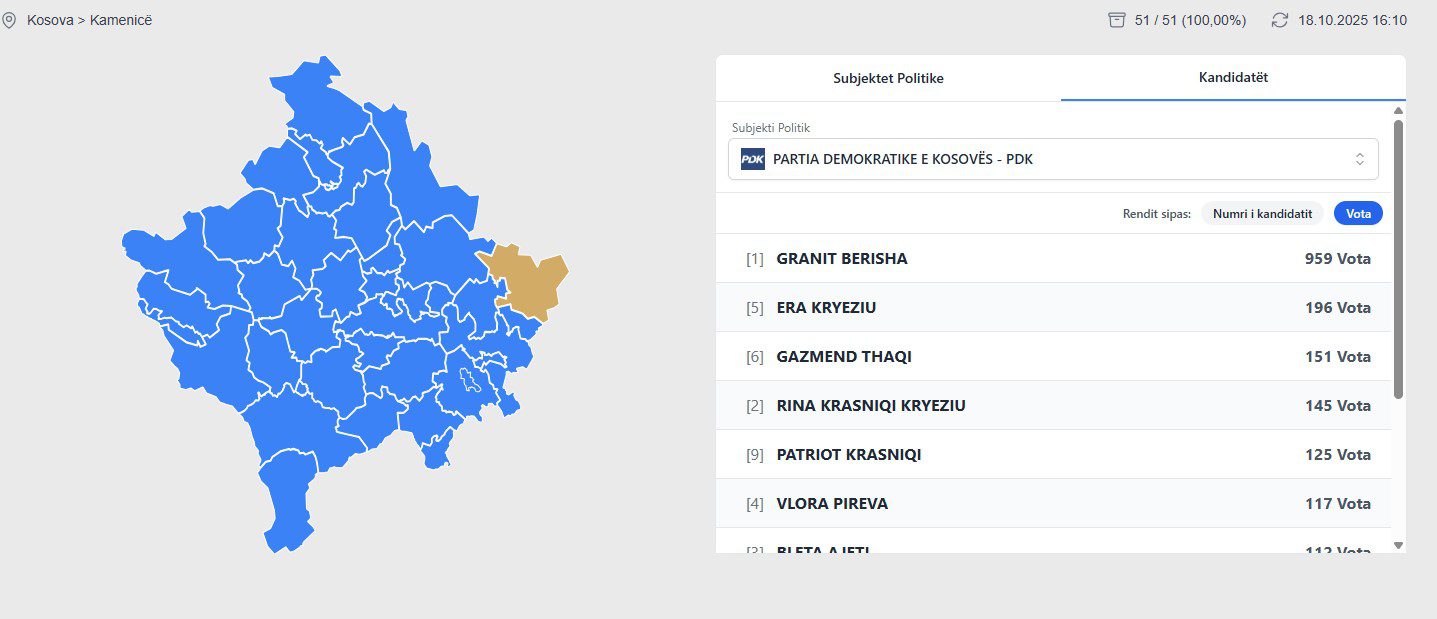Click the location pin icon
Viewport: 1437px width, 619px height.
pyautogui.click(x=9, y=20)
